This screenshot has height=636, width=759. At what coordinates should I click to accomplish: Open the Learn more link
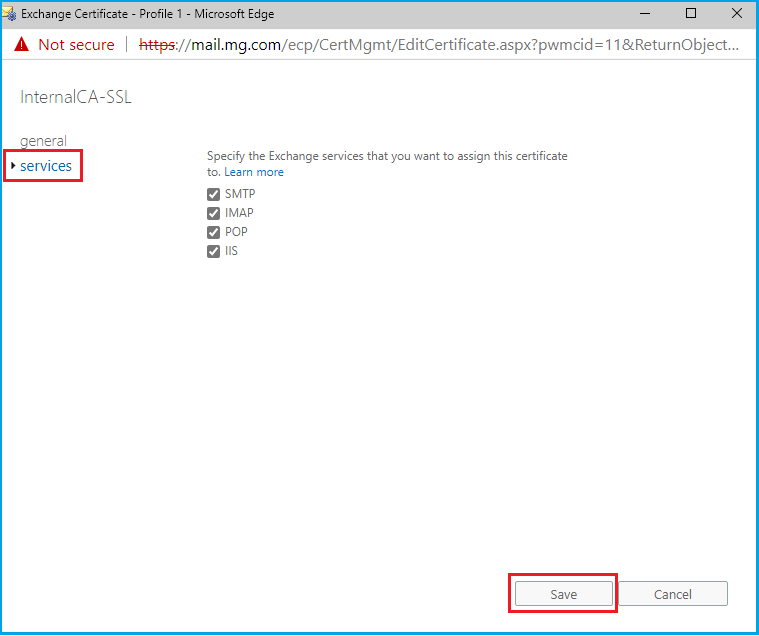tap(253, 172)
